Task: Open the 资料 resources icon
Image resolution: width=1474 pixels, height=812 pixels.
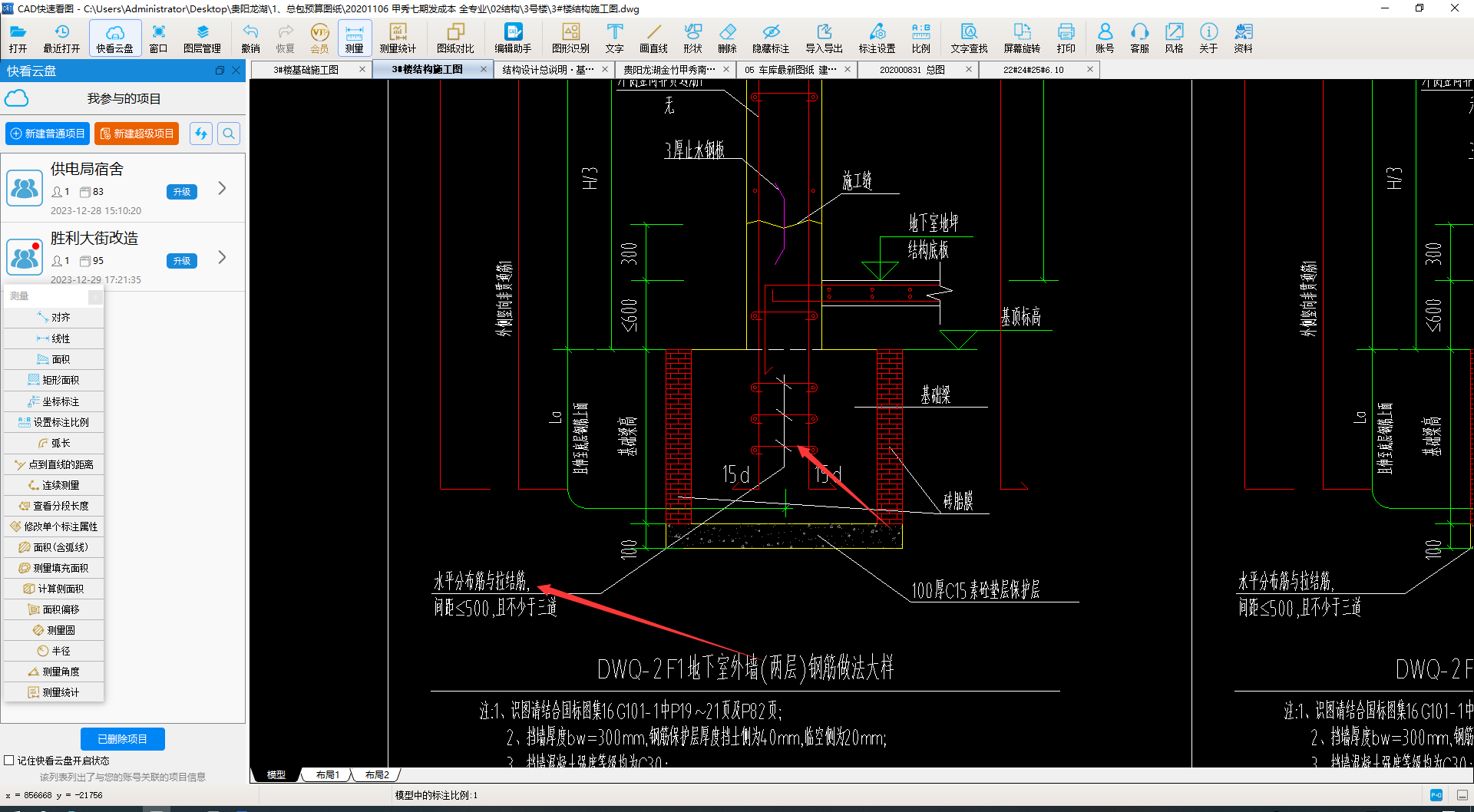Action: [1243, 38]
